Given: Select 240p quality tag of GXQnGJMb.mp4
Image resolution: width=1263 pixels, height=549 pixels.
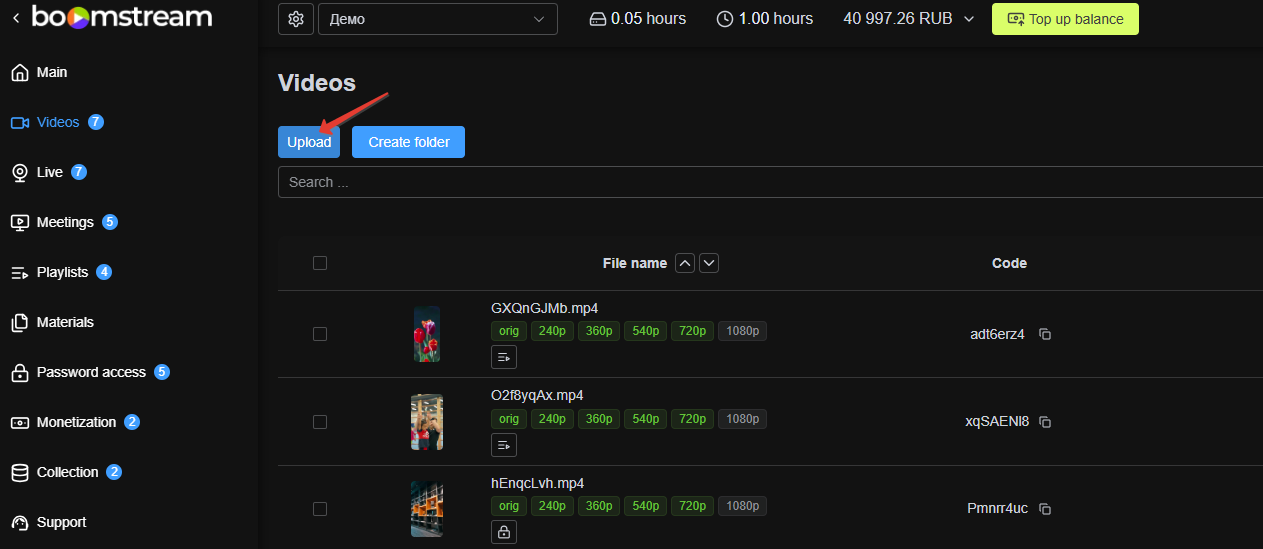Looking at the screenshot, I should click(x=552, y=331).
